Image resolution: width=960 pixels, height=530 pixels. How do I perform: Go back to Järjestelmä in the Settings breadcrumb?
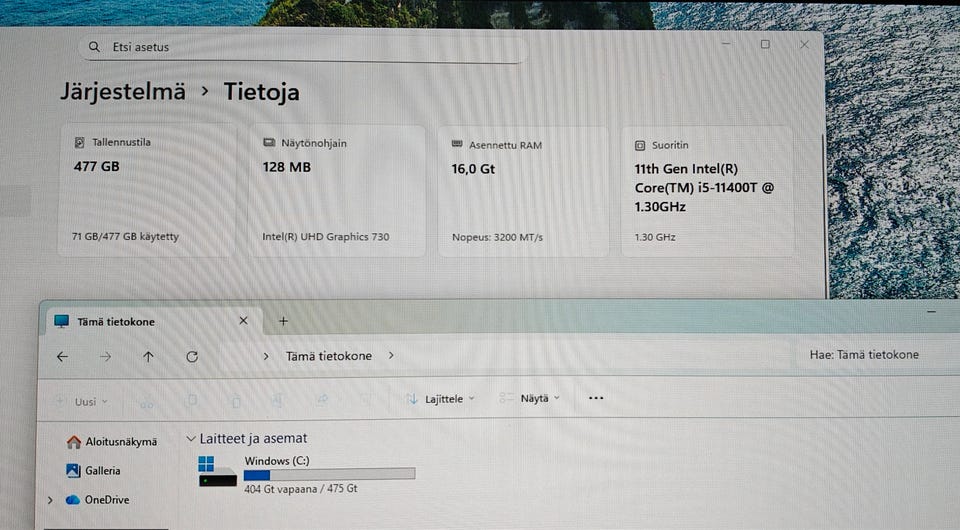pos(122,92)
